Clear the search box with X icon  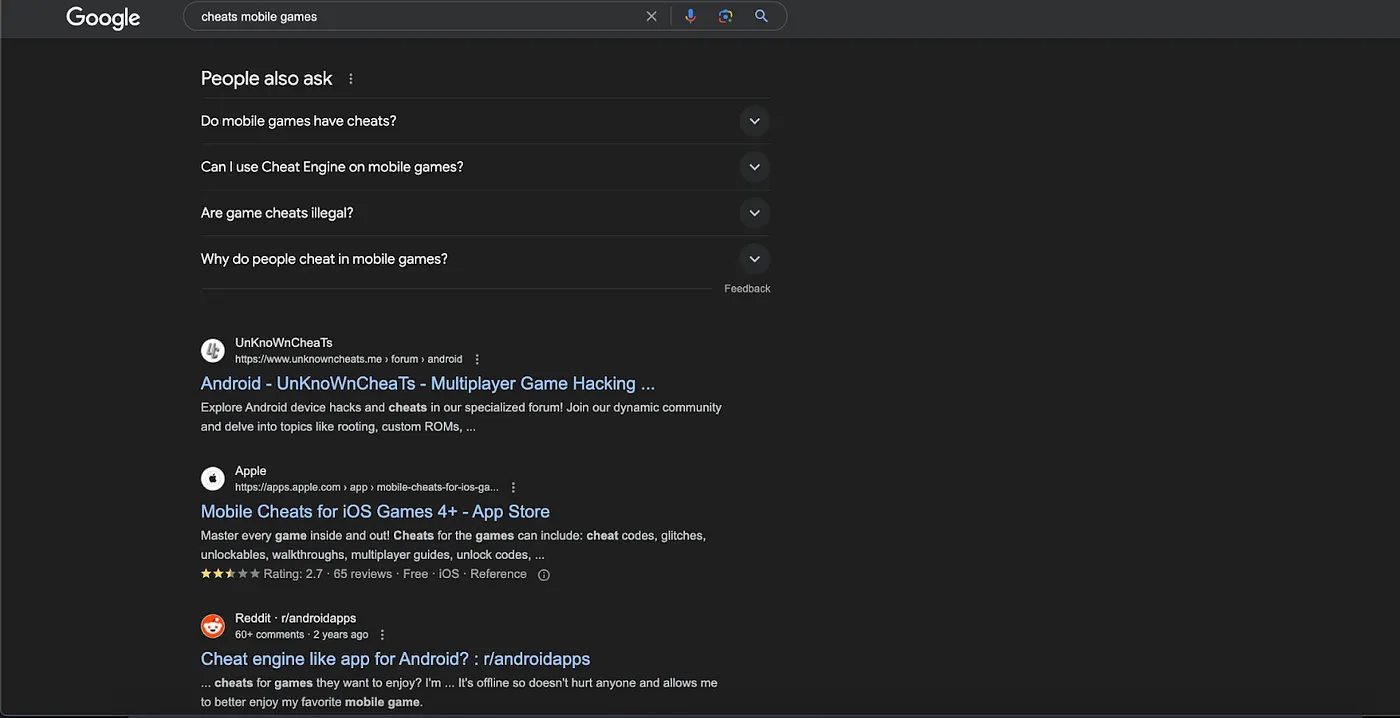click(652, 16)
